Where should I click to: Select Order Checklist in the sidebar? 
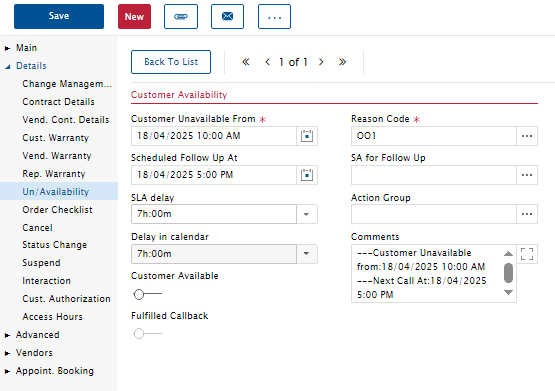coord(57,209)
